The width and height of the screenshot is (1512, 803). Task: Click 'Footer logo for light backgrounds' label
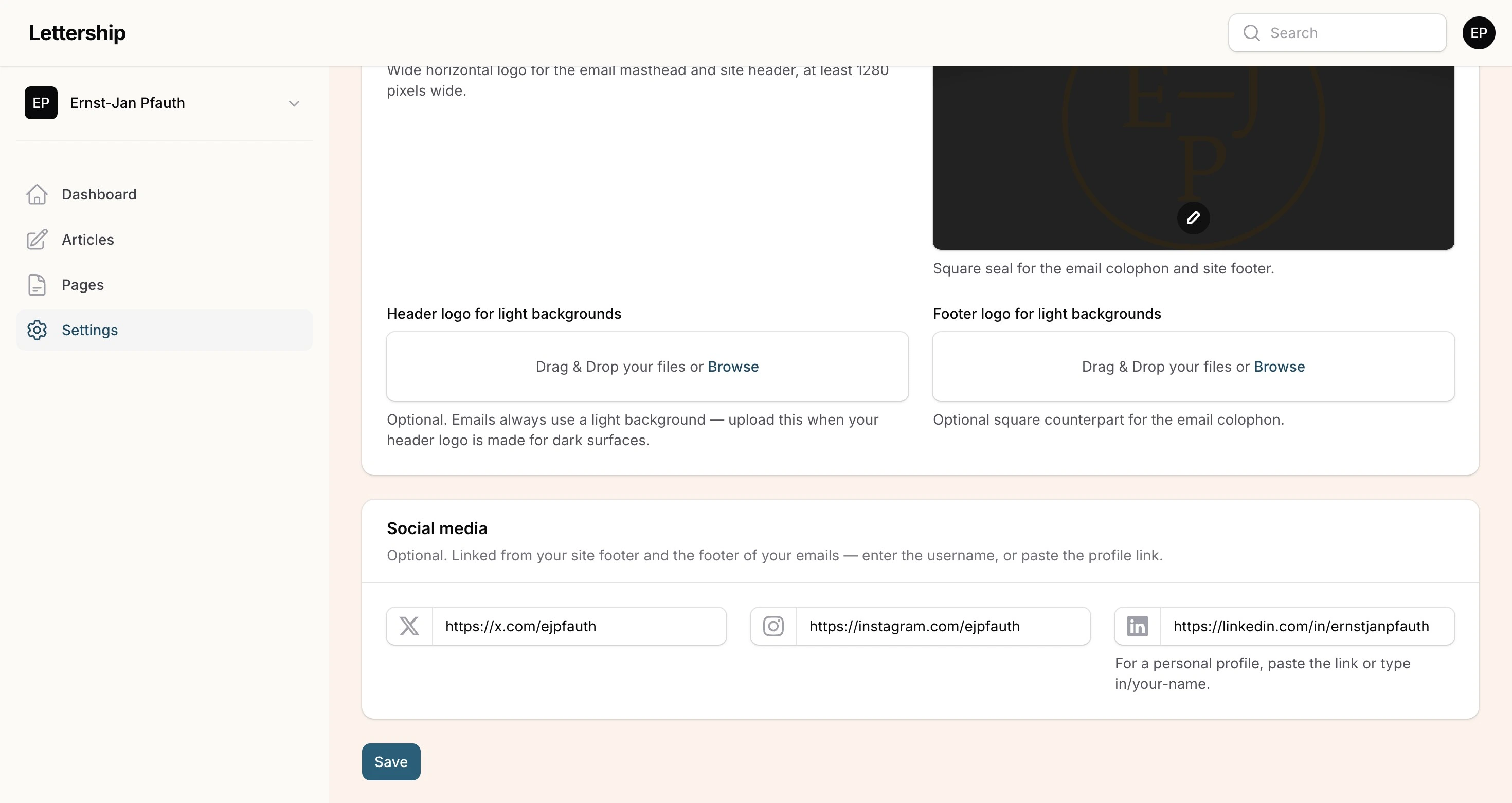pyautogui.click(x=1047, y=314)
